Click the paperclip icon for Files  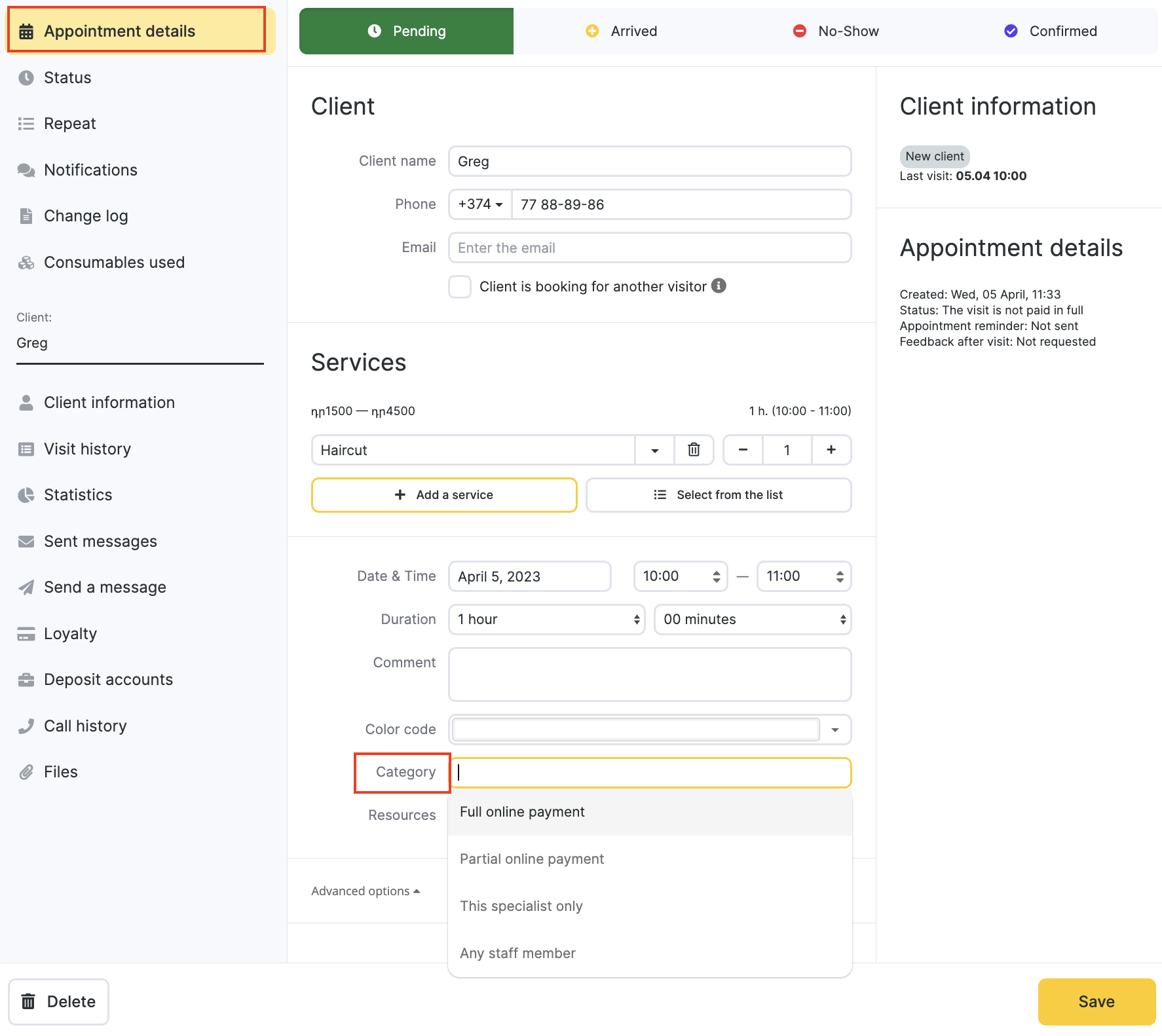coord(26,772)
